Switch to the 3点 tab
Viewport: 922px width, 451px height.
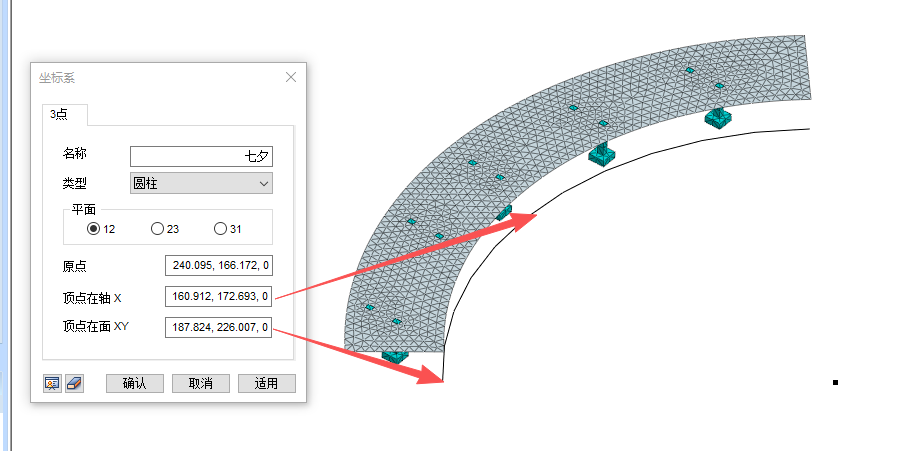pos(59,115)
